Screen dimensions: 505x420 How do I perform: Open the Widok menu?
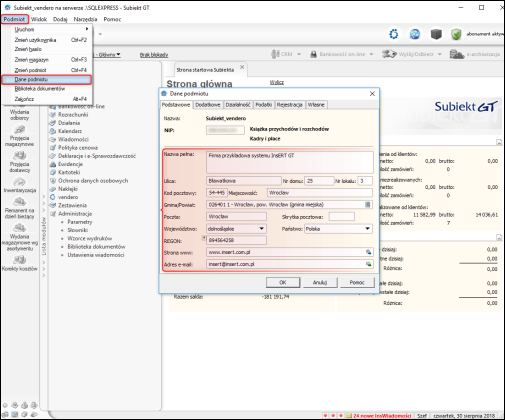pos(39,19)
